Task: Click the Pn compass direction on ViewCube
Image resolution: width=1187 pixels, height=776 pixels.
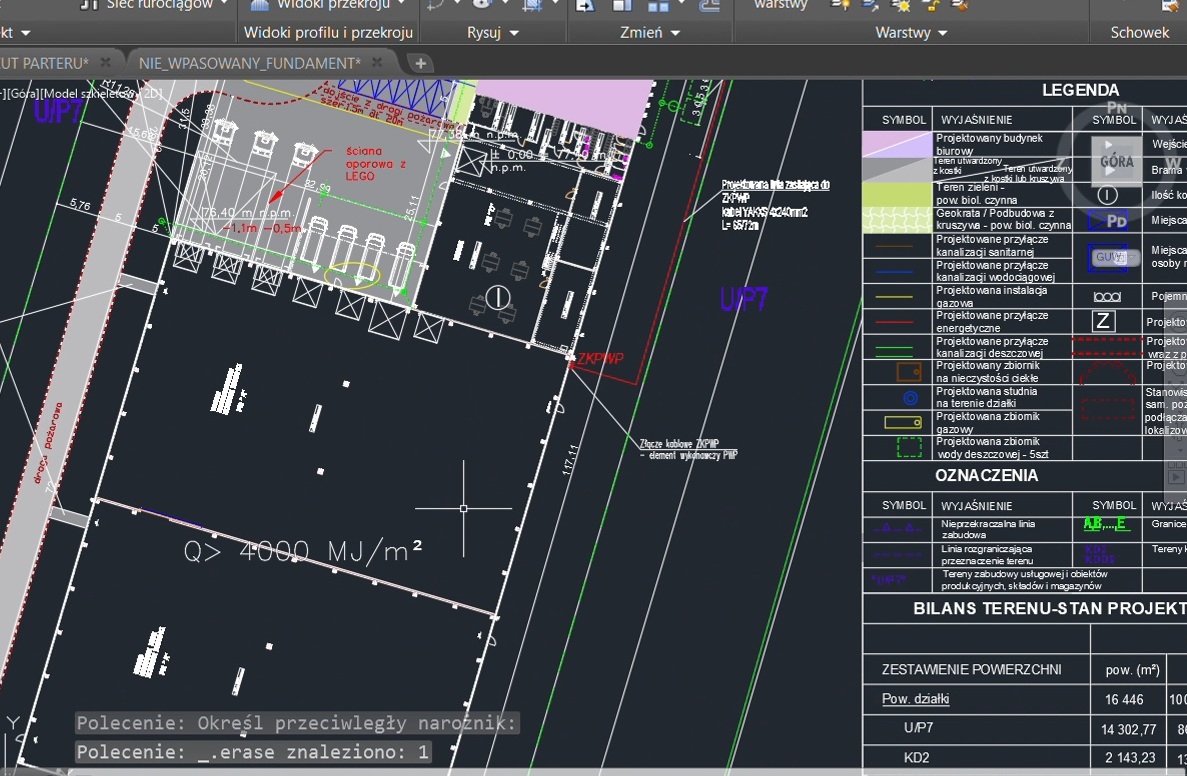Action: [x=1116, y=108]
